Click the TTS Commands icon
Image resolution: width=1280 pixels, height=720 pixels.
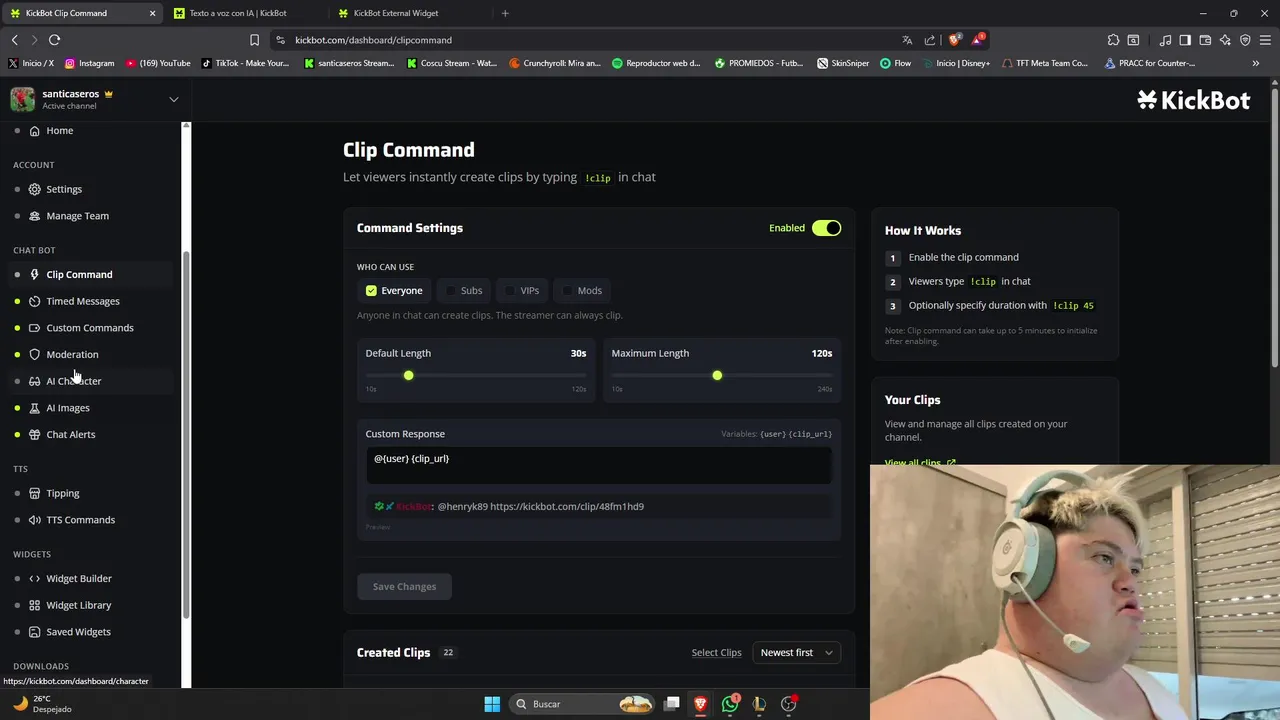point(35,520)
